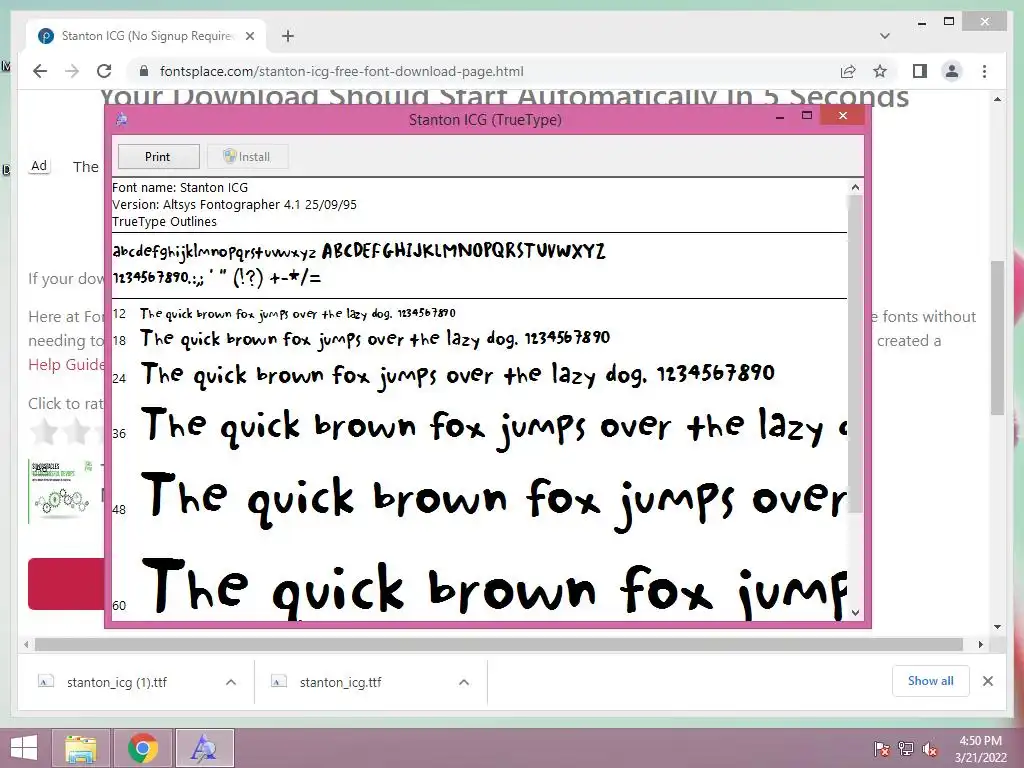Click the 'Font name: Stanton ICG' text
1024x768 pixels.
coord(180,187)
